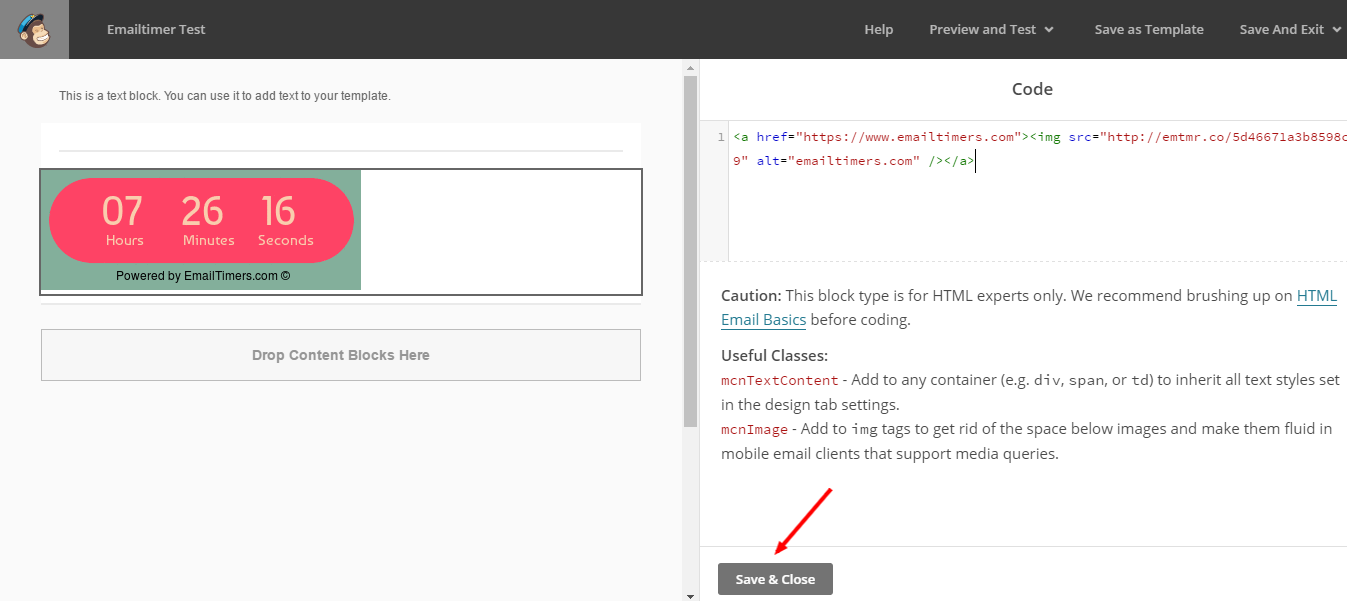Image resolution: width=1347 pixels, height=601 pixels.
Task: Switch to the Code panel header
Action: pyautogui.click(x=1032, y=89)
